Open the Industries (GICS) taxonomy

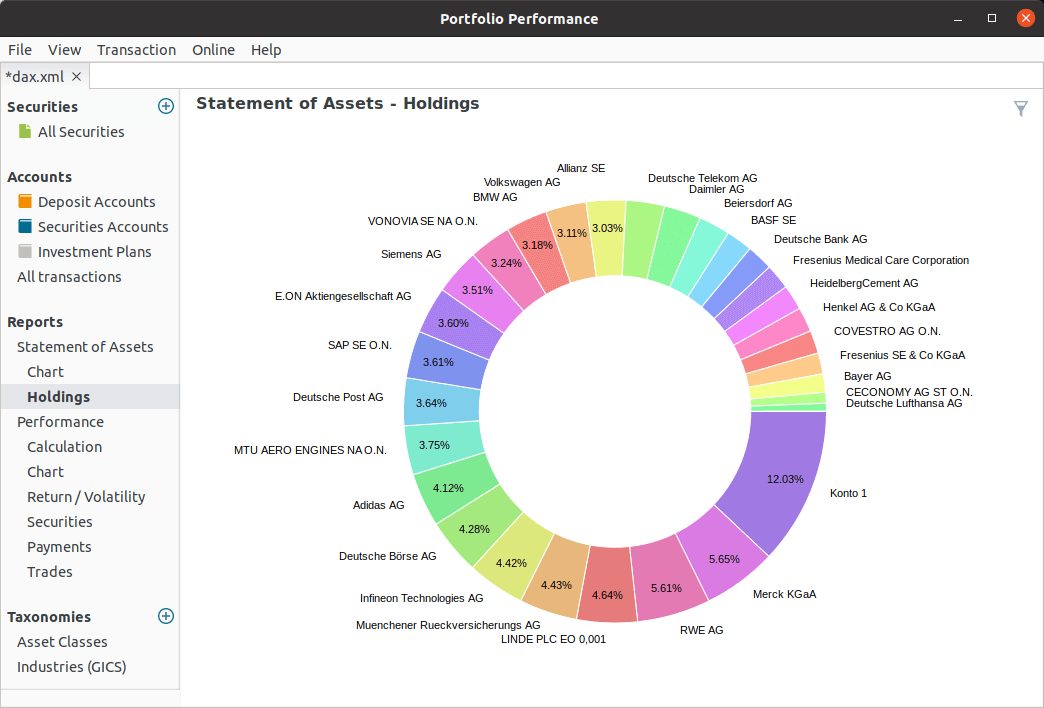(x=72, y=666)
